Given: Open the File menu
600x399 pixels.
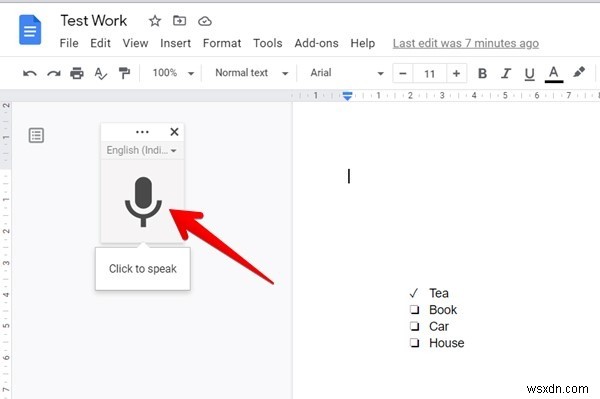Looking at the screenshot, I should (x=69, y=43).
